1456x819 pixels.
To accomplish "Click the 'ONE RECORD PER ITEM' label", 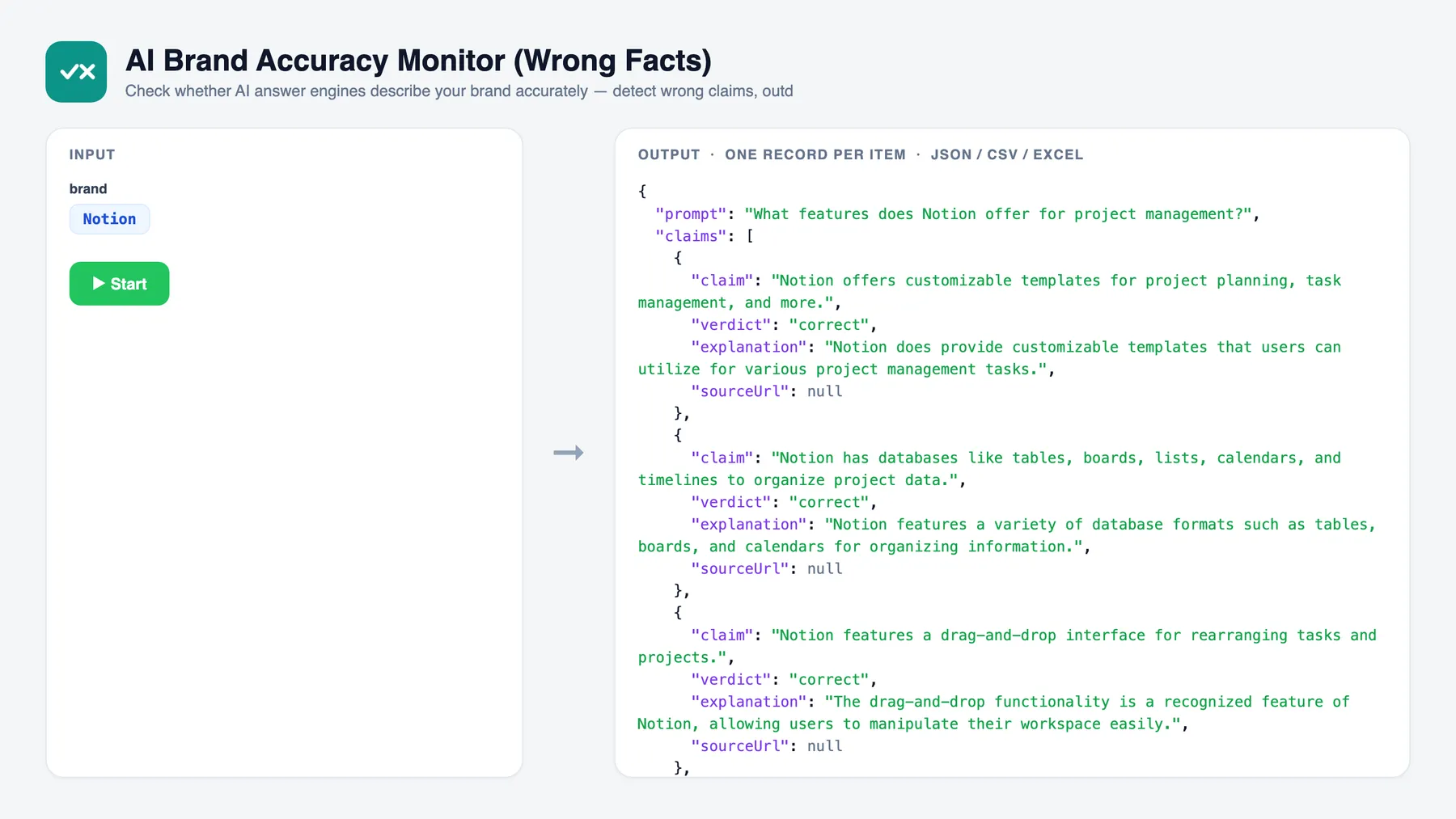I will tap(815, 154).
